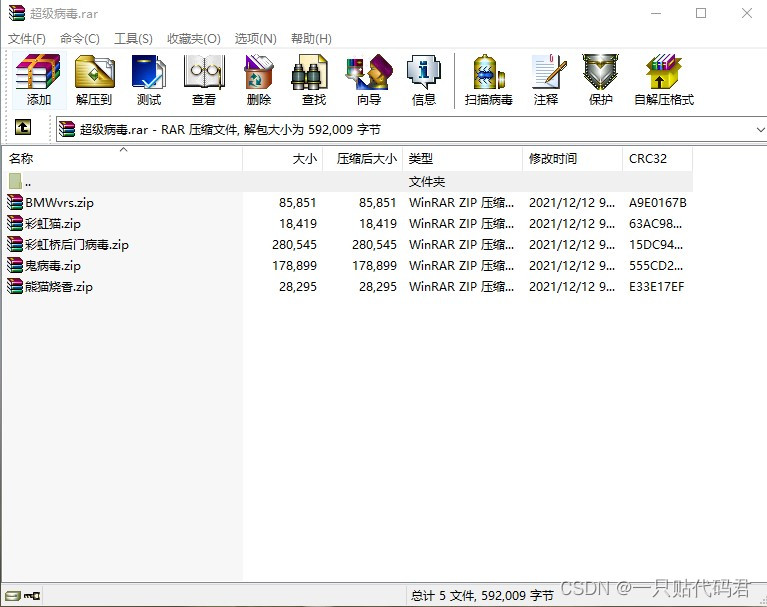The image size is (767, 607).
Task: Click CRC32 value E33E17EF
Action: tap(656, 287)
